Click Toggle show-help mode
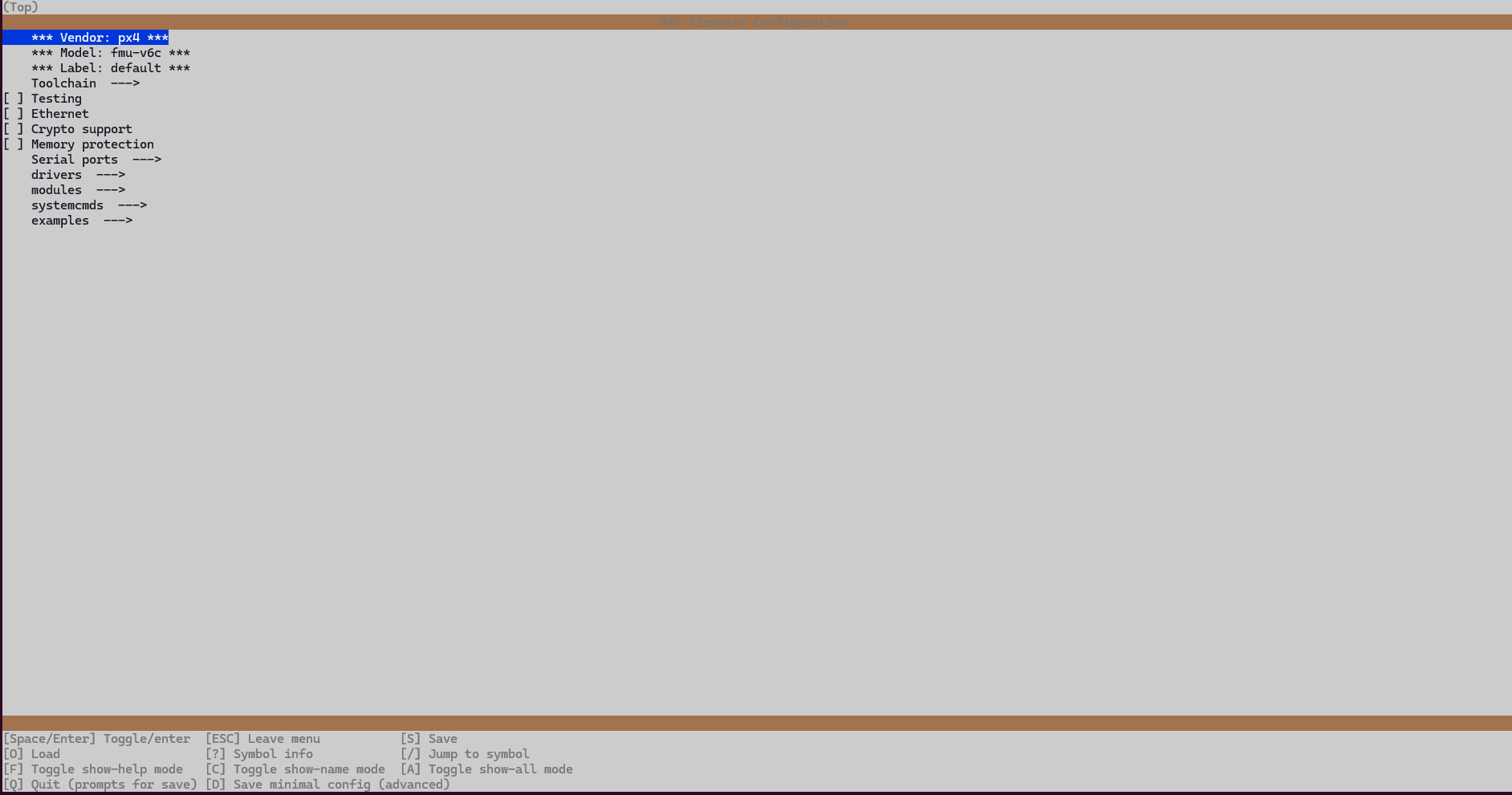This screenshot has height=795, width=1512. [x=94, y=769]
